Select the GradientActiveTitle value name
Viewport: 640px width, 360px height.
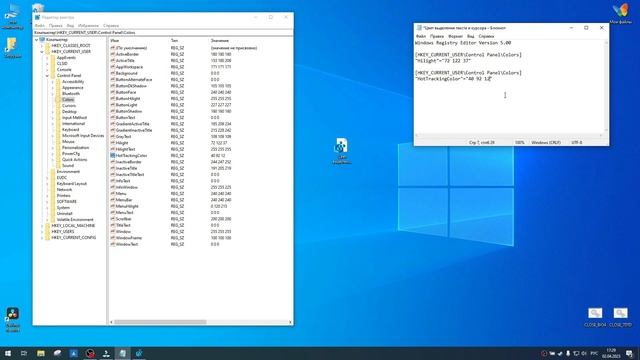[x=133, y=124]
